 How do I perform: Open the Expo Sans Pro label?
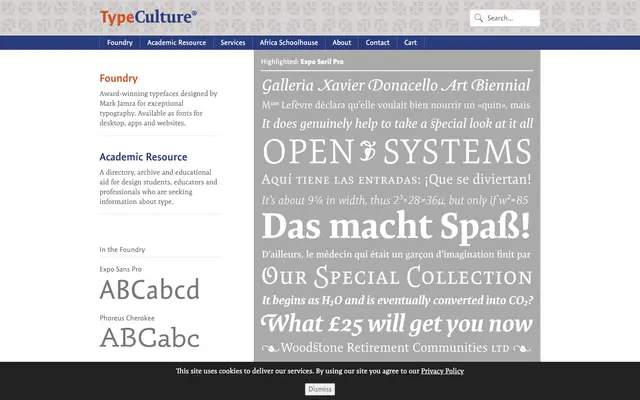[x=120, y=269]
